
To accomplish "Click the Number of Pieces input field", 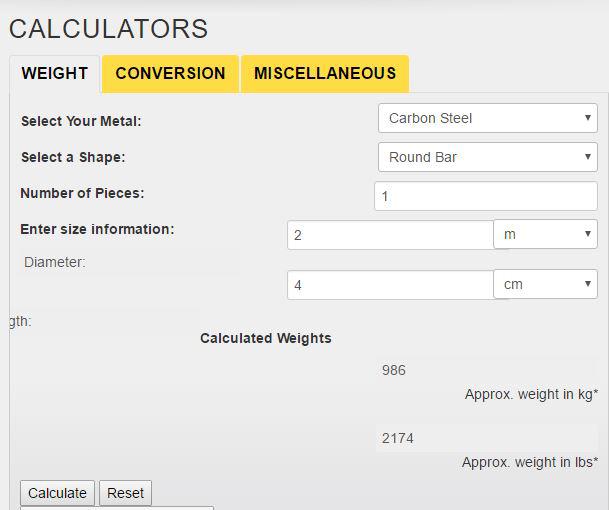I will click(x=485, y=196).
